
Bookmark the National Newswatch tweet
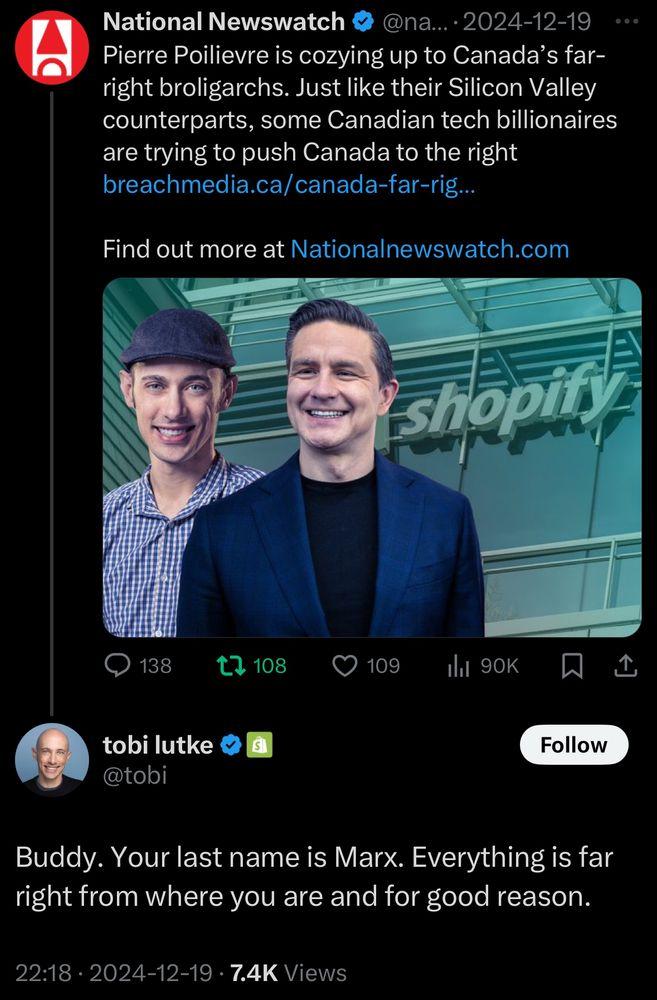(x=571, y=665)
